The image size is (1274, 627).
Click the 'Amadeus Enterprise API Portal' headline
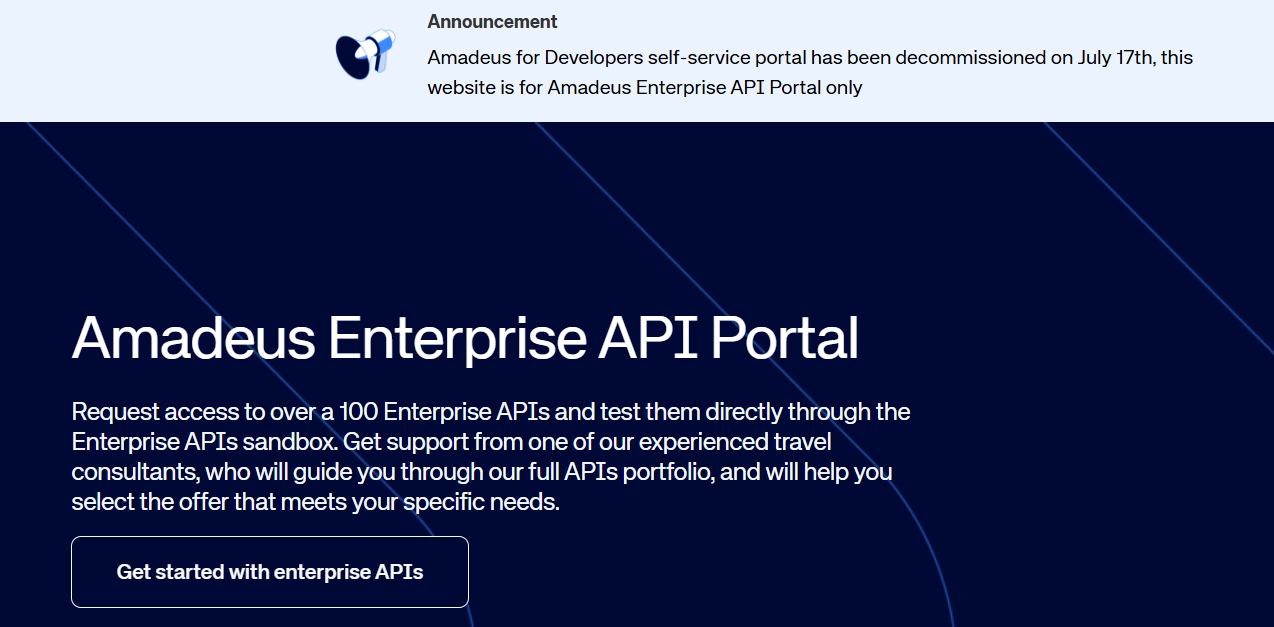(465, 337)
